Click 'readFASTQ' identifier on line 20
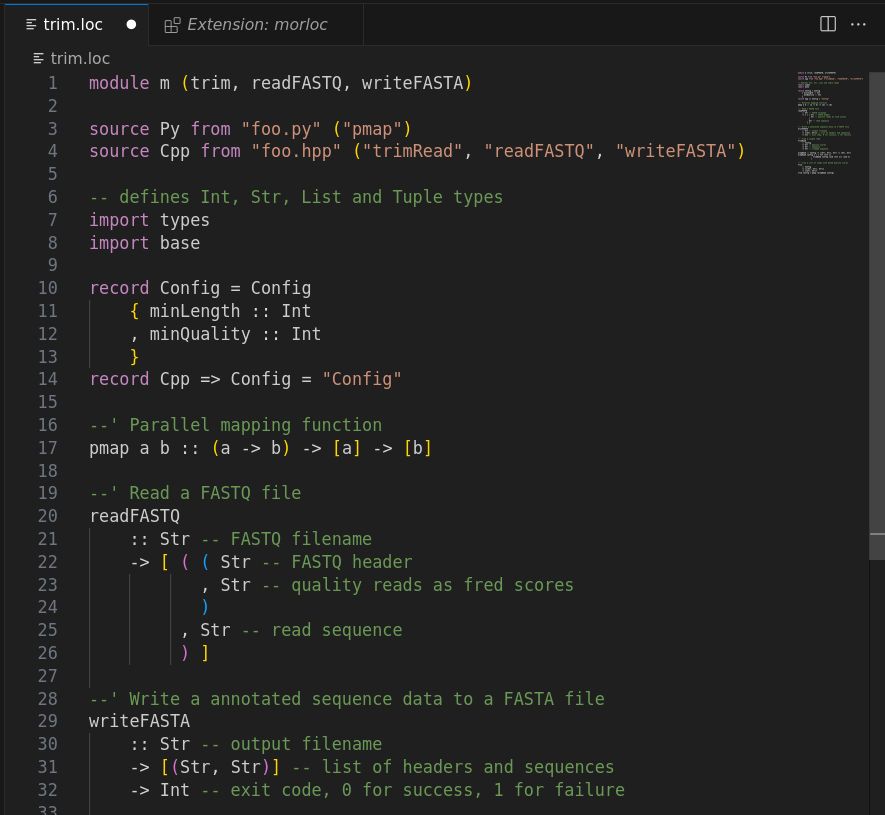The width and height of the screenshot is (885, 815). (134, 516)
